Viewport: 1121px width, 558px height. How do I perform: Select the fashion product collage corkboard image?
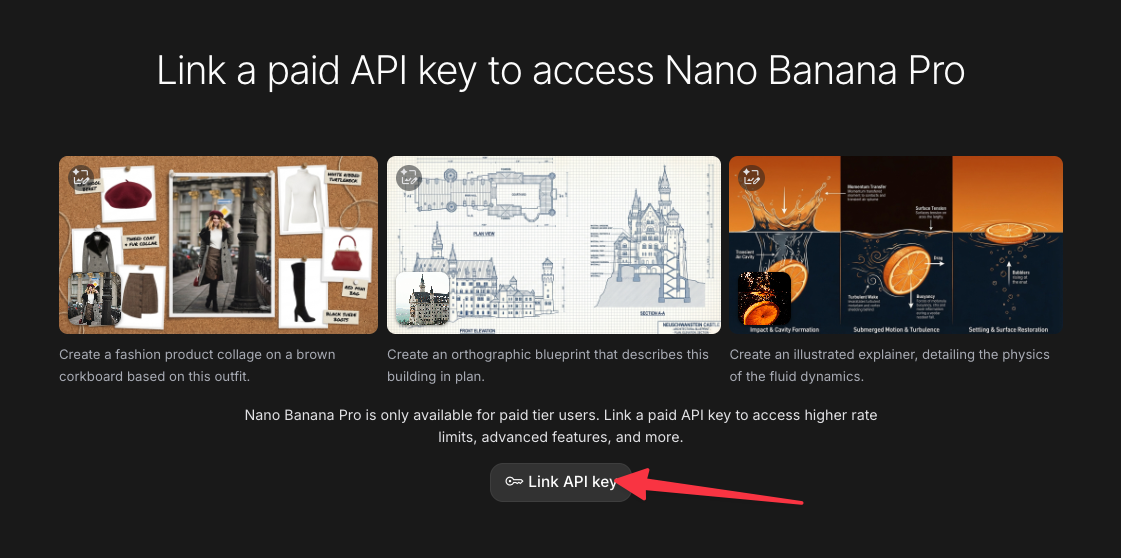(218, 244)
